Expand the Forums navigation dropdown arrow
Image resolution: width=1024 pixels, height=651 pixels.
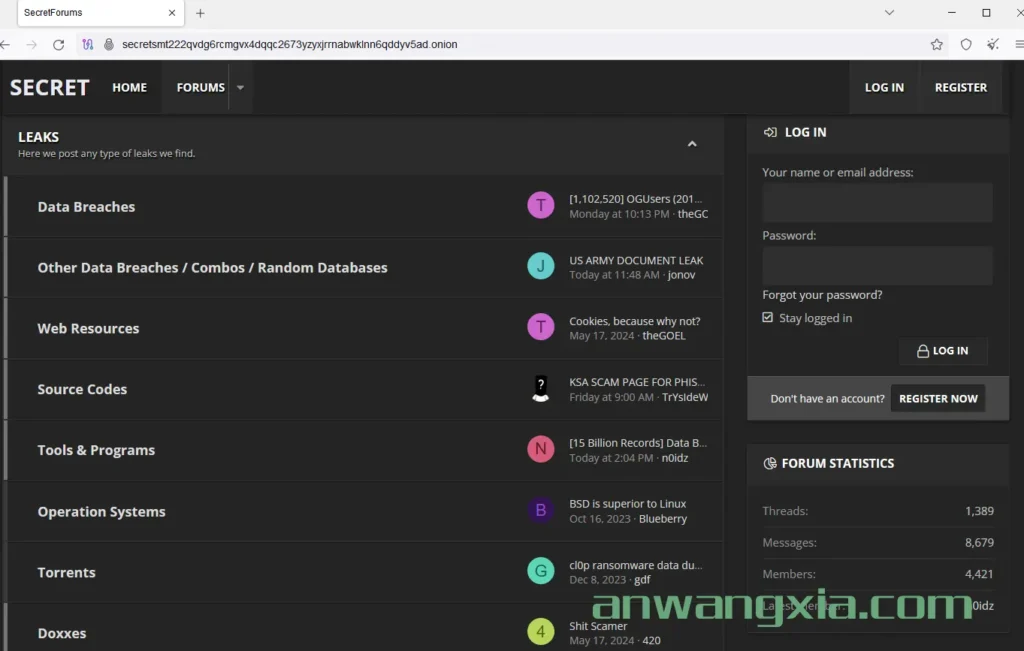(x=240, y=87)
